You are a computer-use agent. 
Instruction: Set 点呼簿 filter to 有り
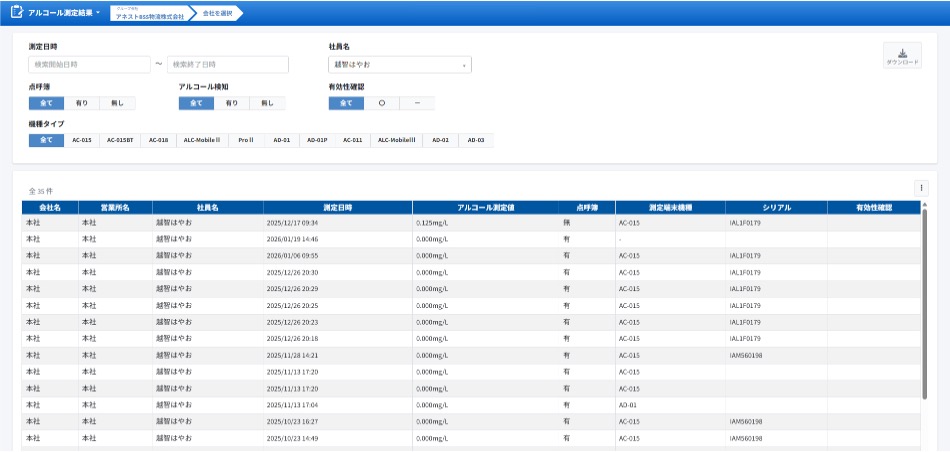coord(82,103)
